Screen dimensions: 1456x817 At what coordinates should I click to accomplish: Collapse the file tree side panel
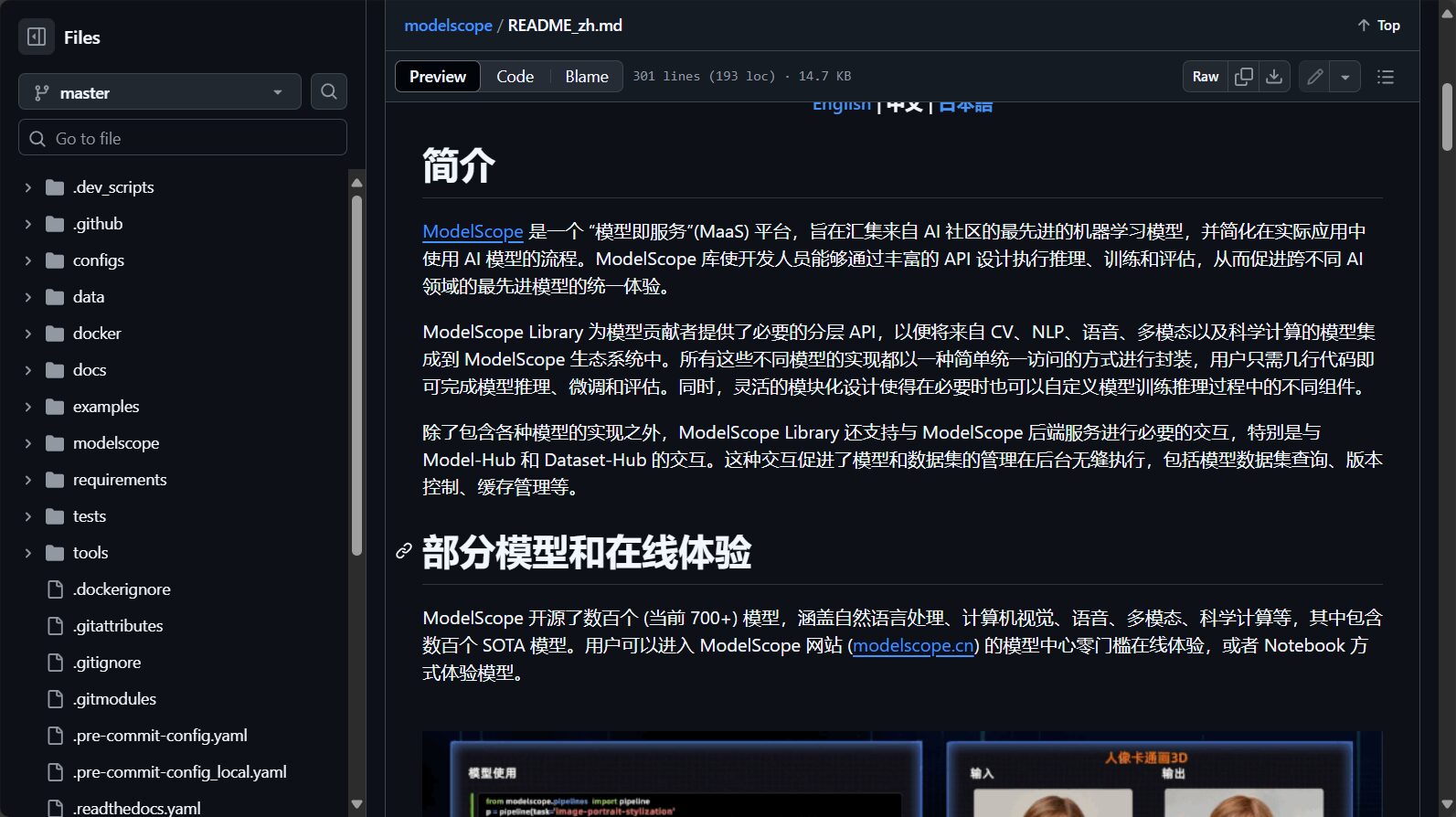pos(37,37)
